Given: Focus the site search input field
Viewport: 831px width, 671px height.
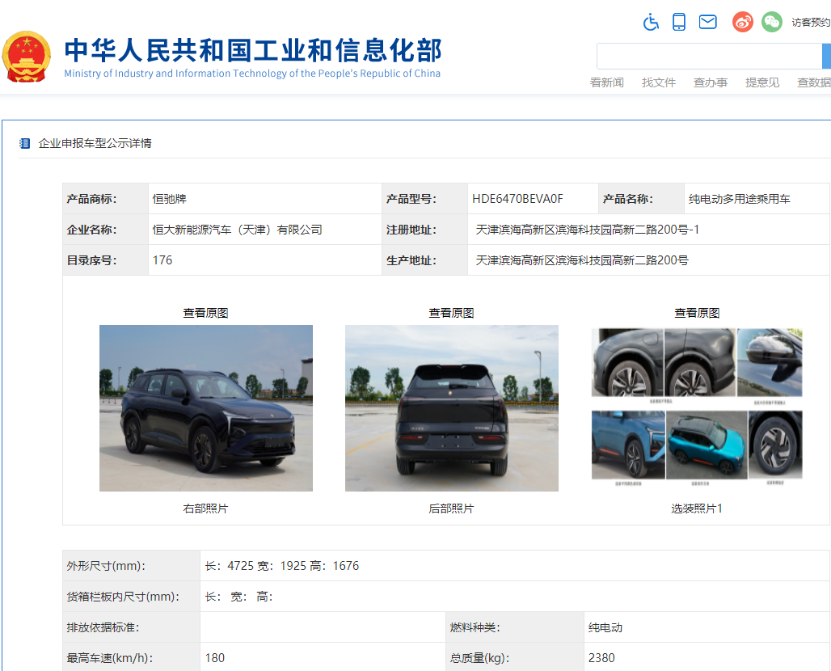Looking at the screenshot, I should point(709,56).
